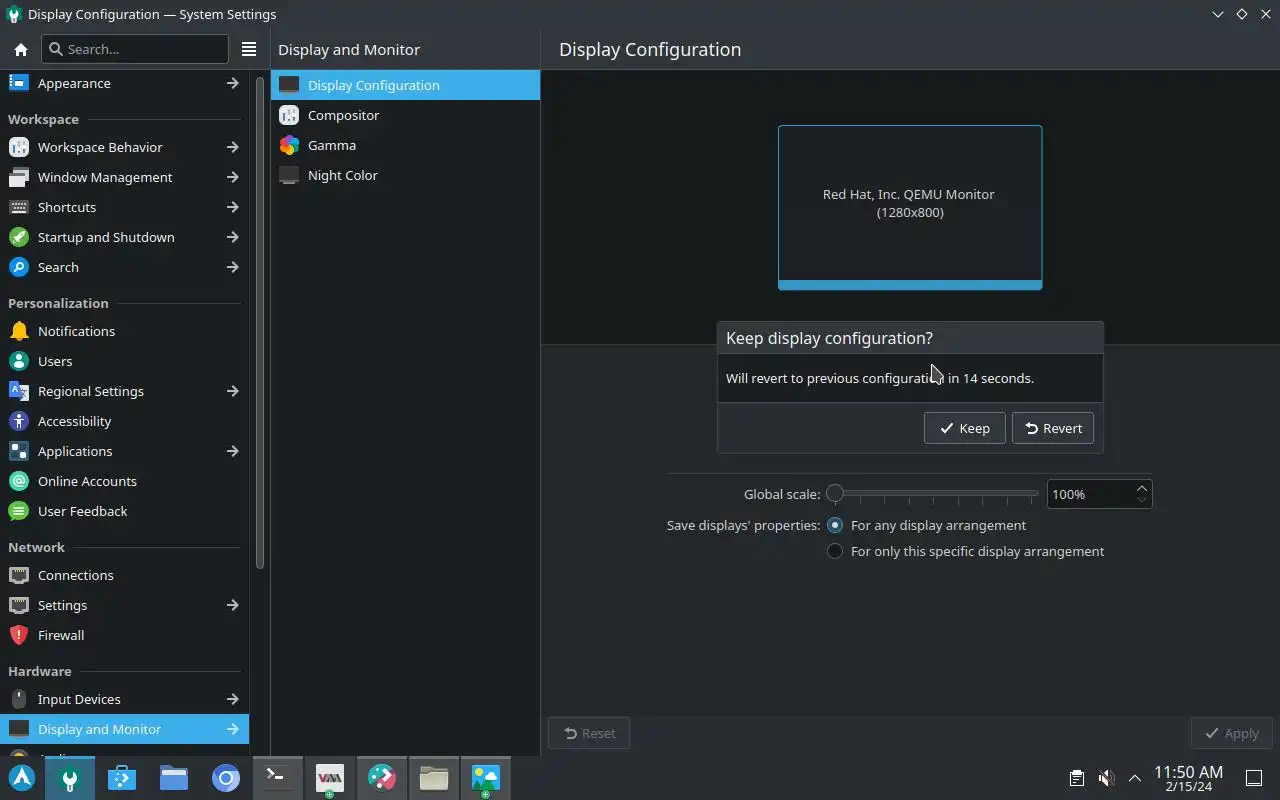Expand Shortcuts submenu arrow
Screen dimensions: 1280x800
(232, 207)
